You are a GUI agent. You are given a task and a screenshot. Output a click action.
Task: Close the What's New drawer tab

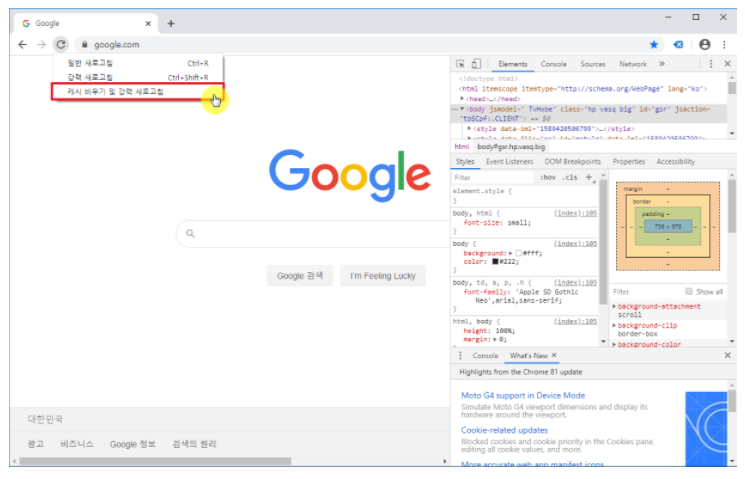pyautogui.click(x=554, y=355)
